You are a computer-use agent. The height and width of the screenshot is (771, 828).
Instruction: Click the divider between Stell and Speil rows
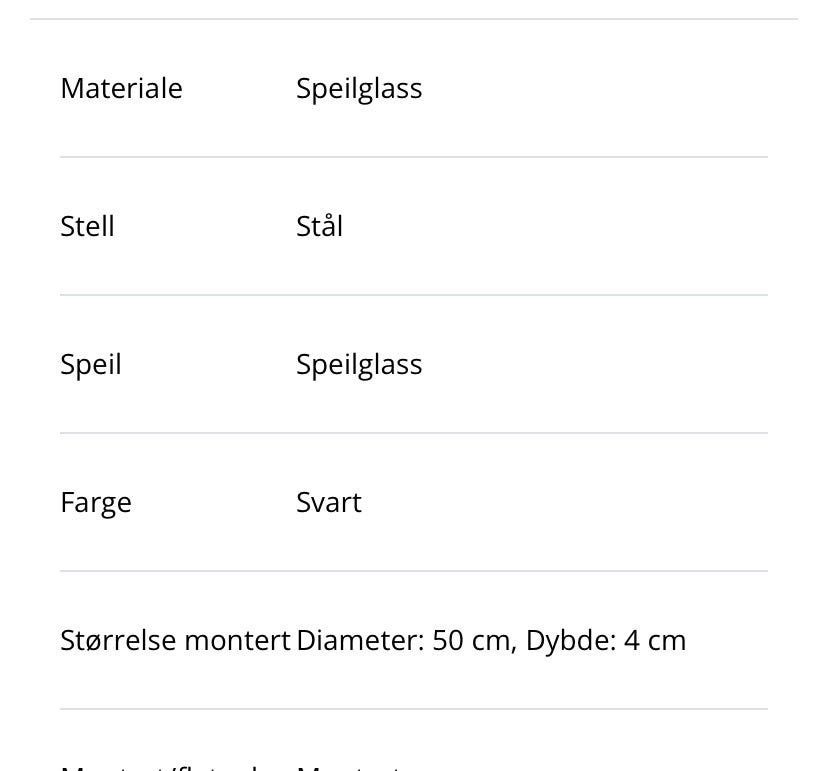(414, 295)
